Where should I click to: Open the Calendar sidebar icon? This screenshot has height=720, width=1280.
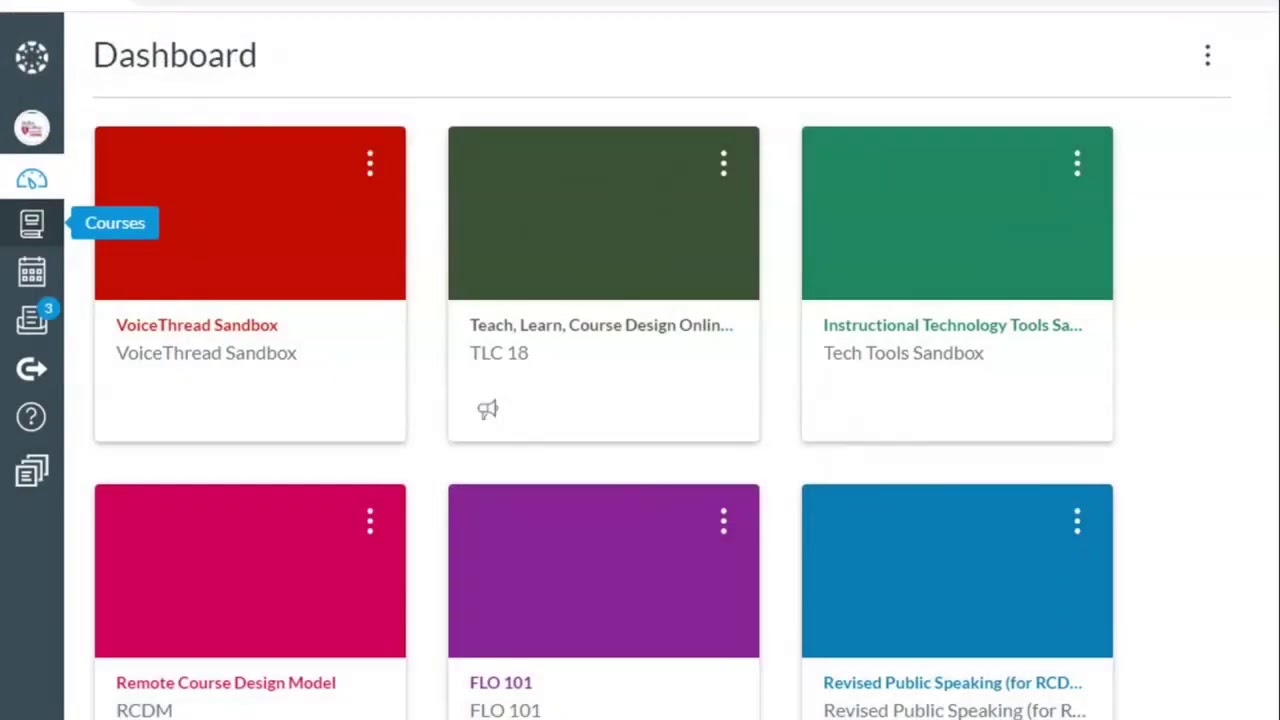pos(31,272)
